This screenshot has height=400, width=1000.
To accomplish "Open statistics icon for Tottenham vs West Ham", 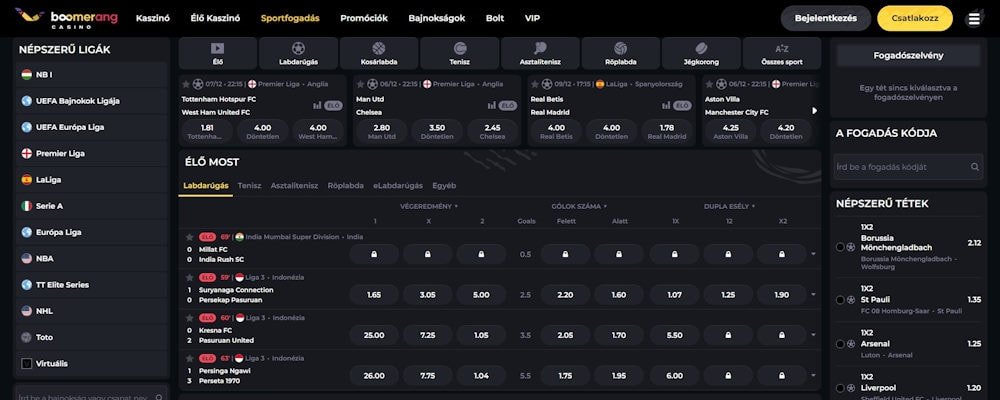I will pyautogui.click(x=317, y=106).
